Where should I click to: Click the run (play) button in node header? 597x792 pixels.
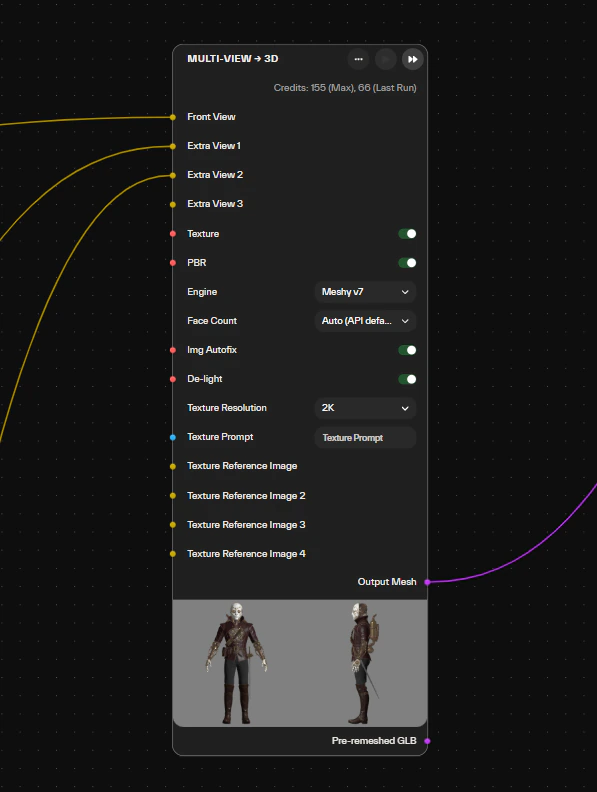pos(385,59)
